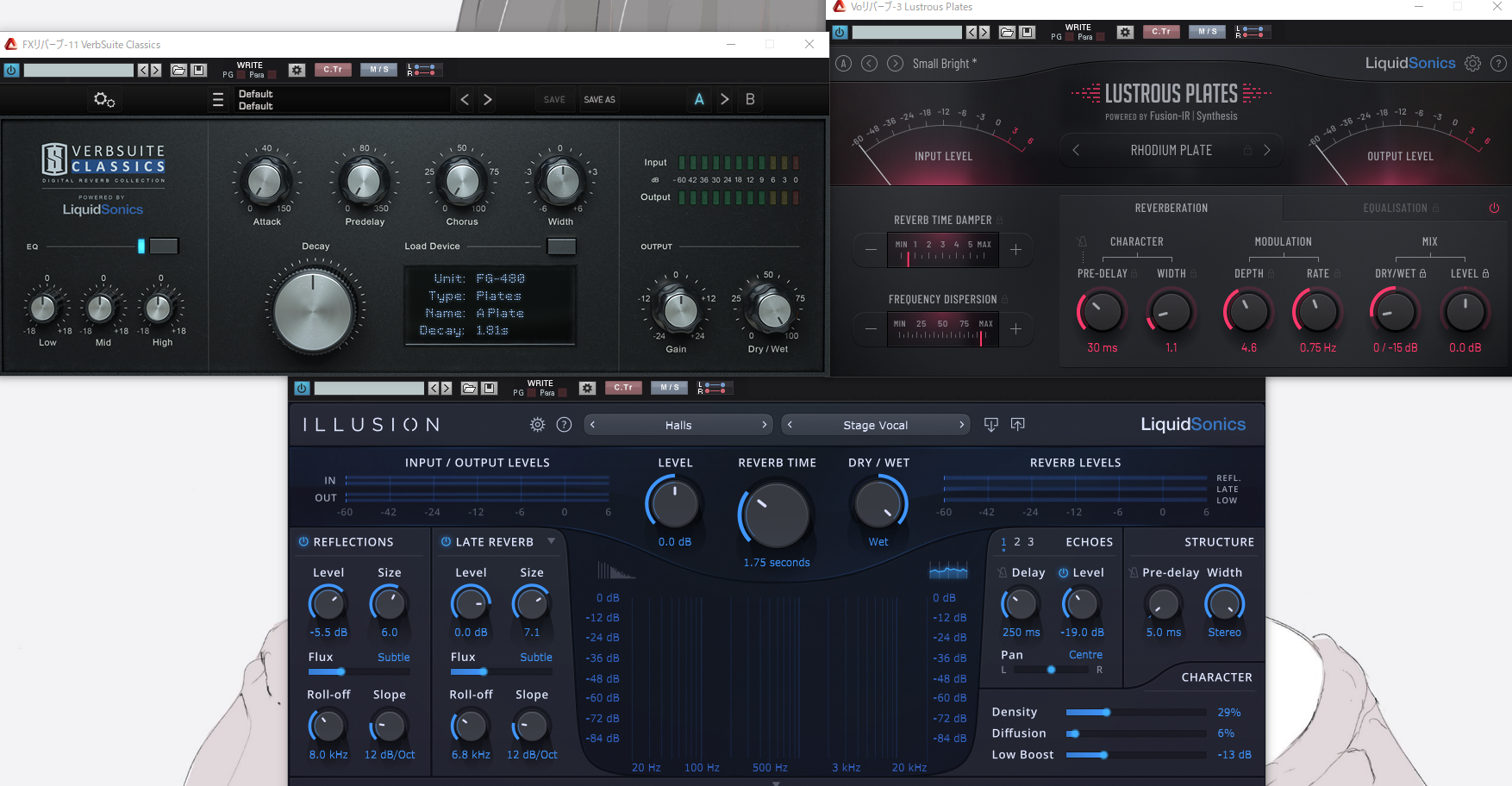Toggle tempo sync metronome beside Illusion Delay
Viewport: 1512px width, 786px height.
tap(1002, 572)
